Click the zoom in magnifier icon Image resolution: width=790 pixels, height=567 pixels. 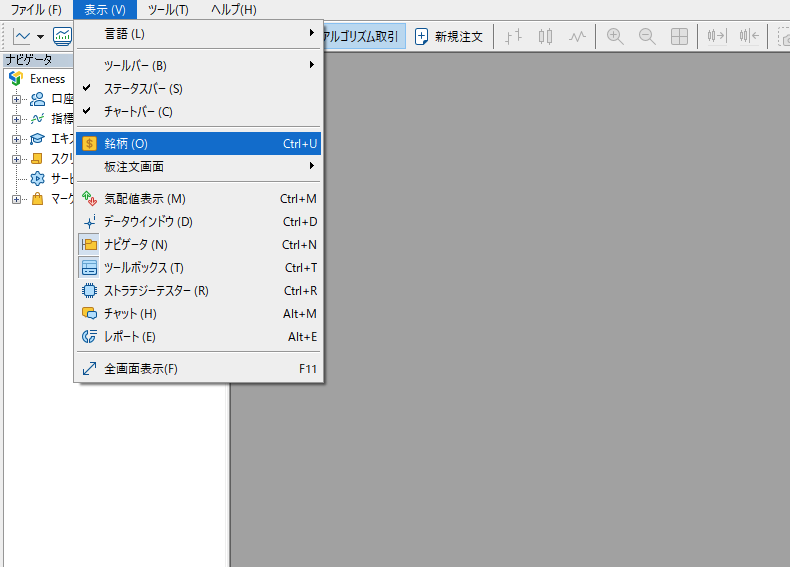615,36
